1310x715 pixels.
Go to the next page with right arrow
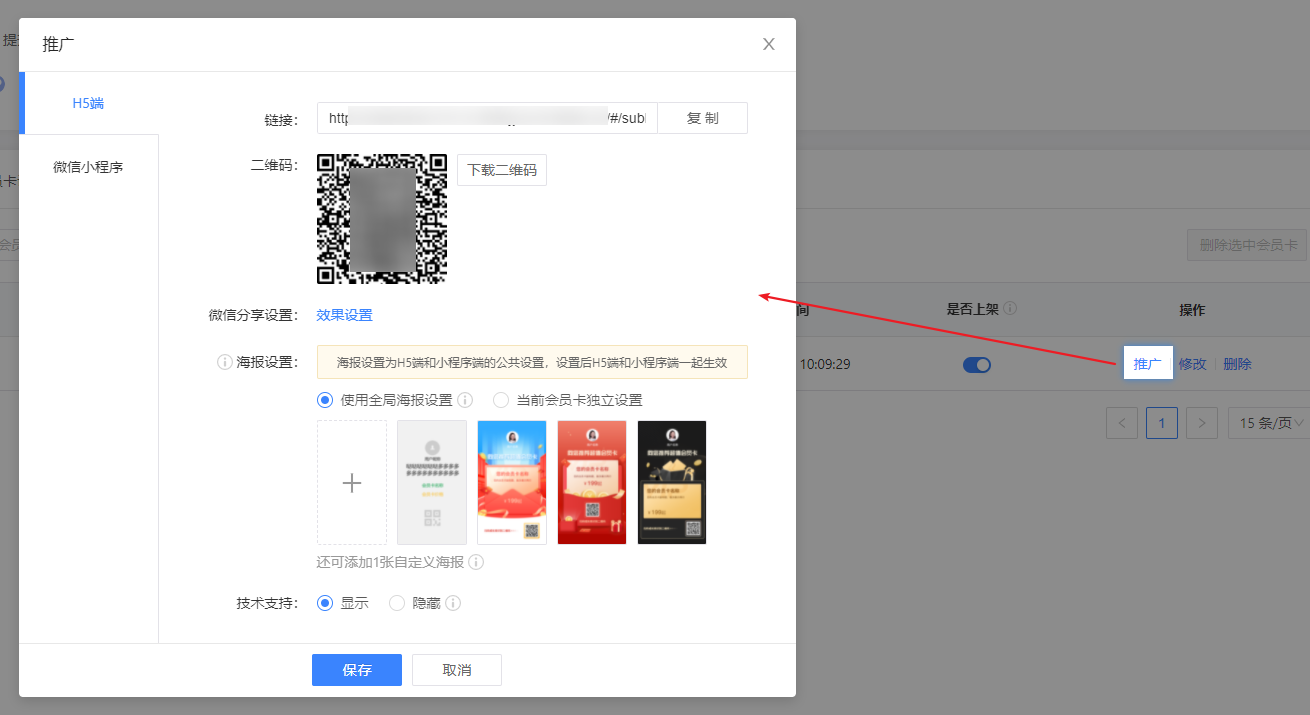[1202, 423]
